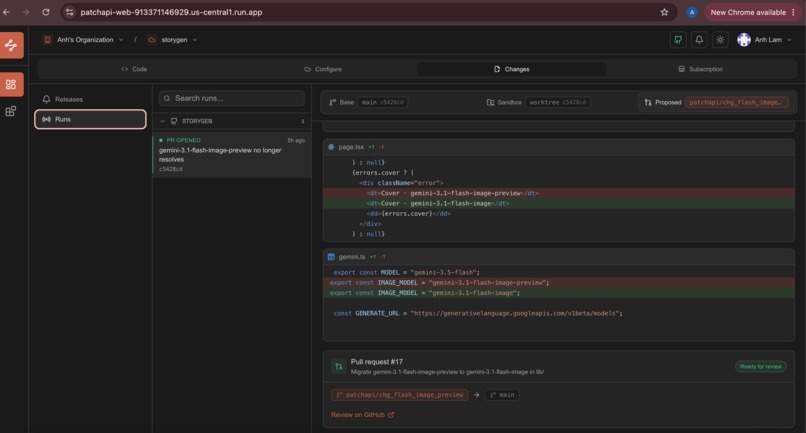Click the orange app logo in the sidebar

click(11, 45)
